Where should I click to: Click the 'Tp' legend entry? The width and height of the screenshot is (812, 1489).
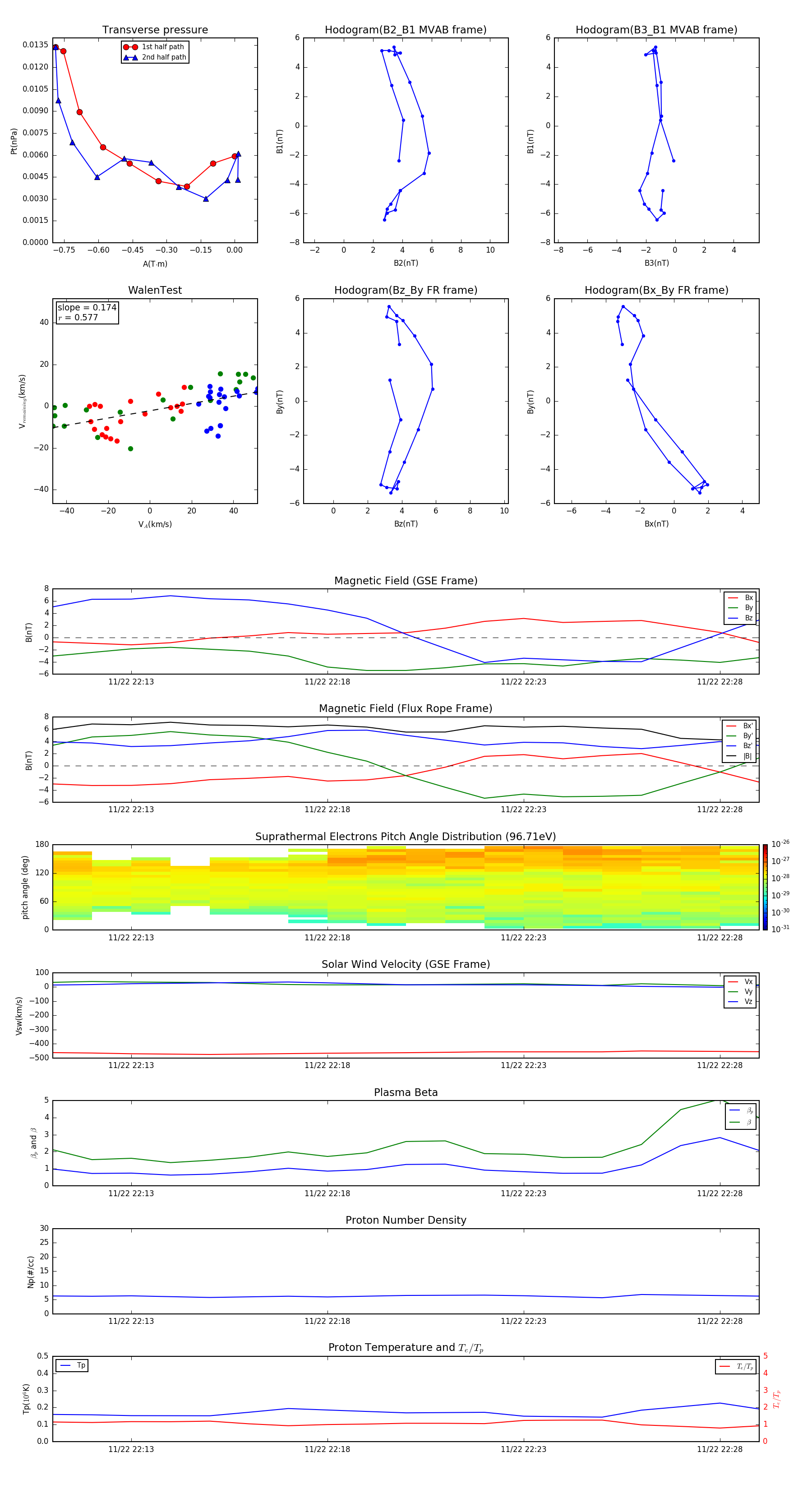tap(72, 1365)
